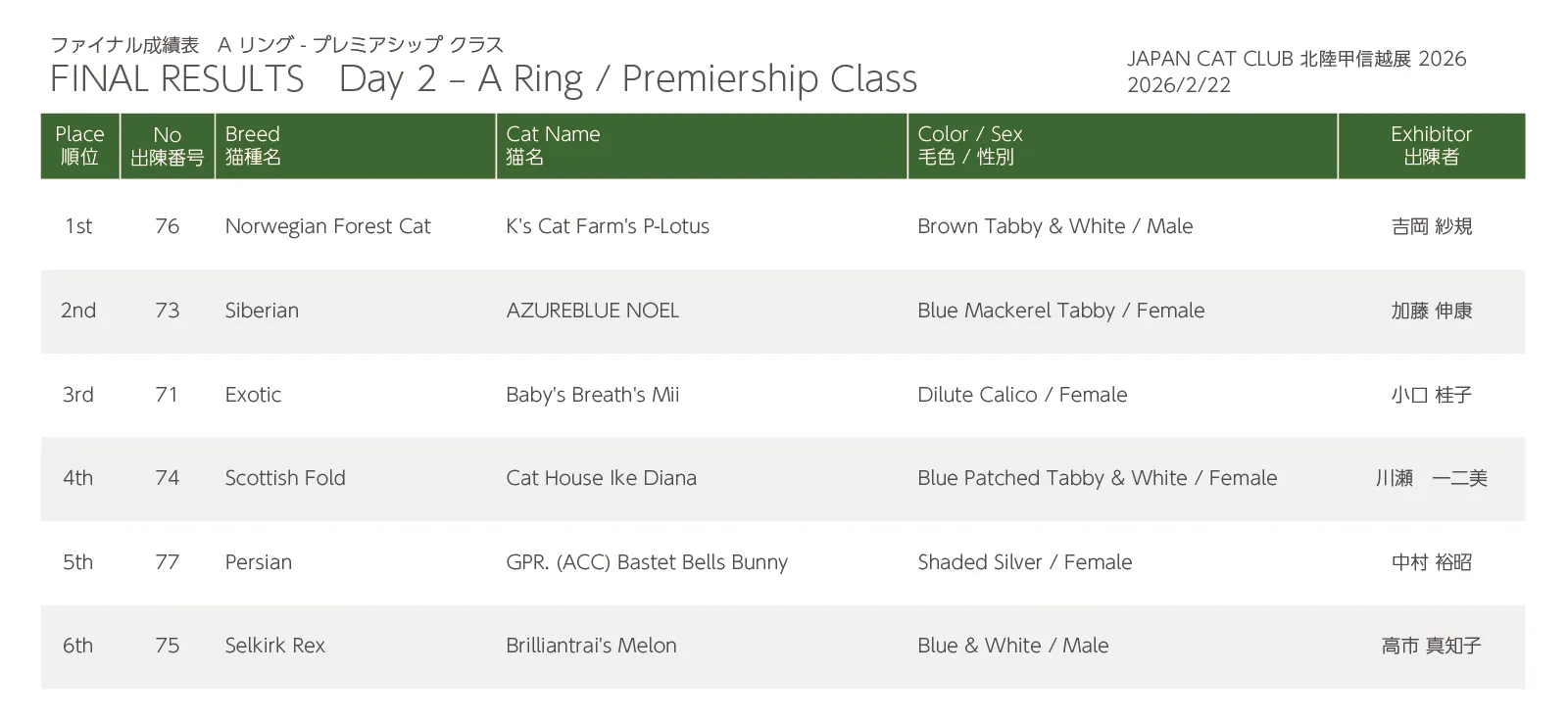Click the Cat Name column header
Screen dimensions: 1568x721
click(x=553, y=145)
